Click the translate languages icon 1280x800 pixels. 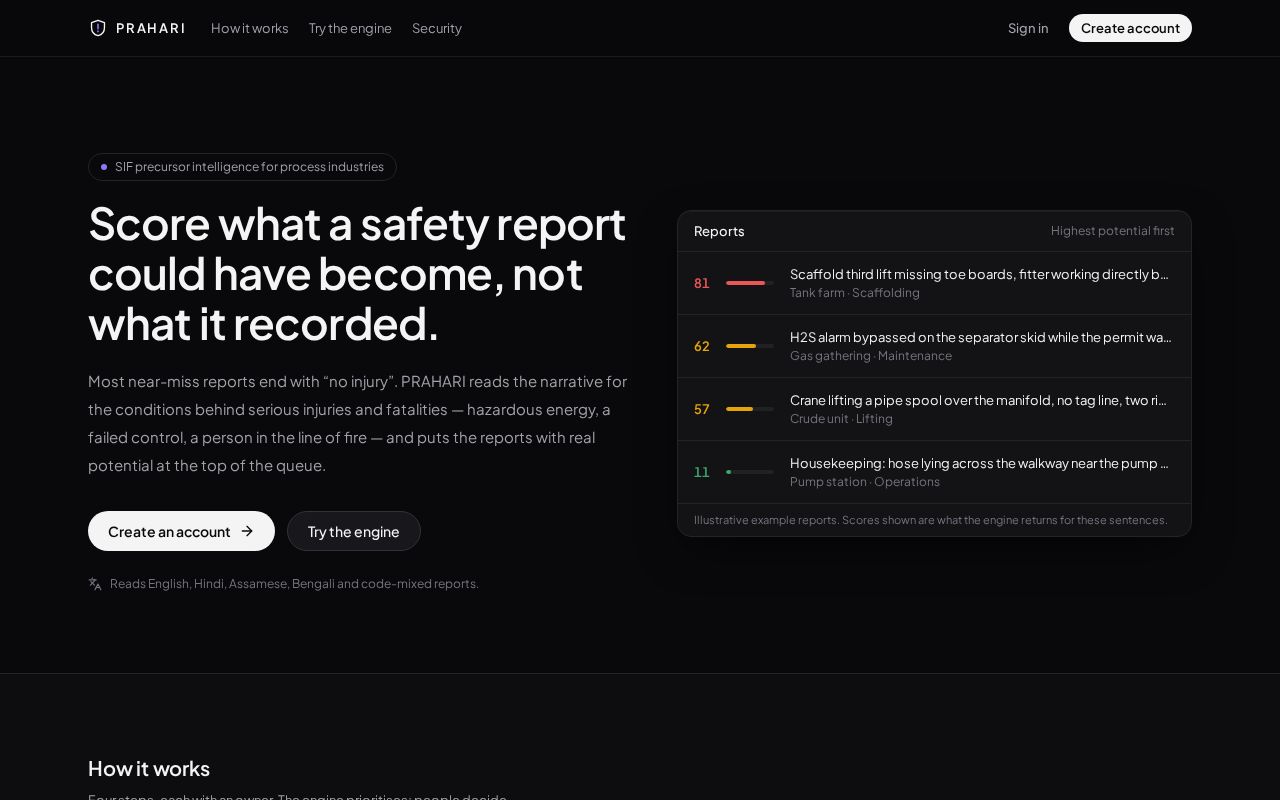(x=95, y=584)
